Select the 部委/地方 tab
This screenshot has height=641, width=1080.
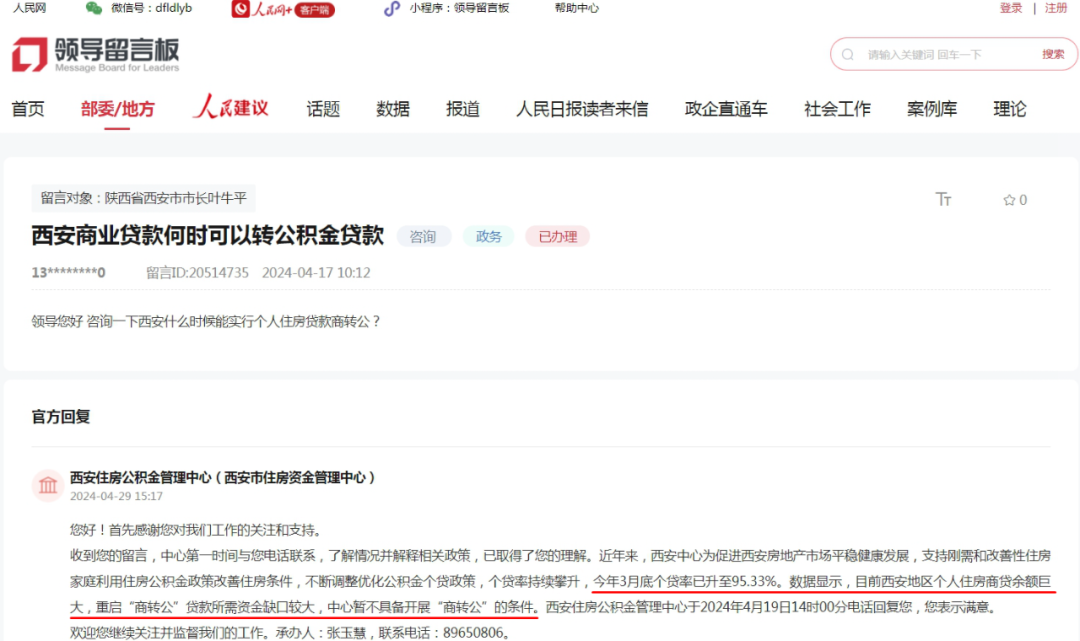tap(118, 109)
